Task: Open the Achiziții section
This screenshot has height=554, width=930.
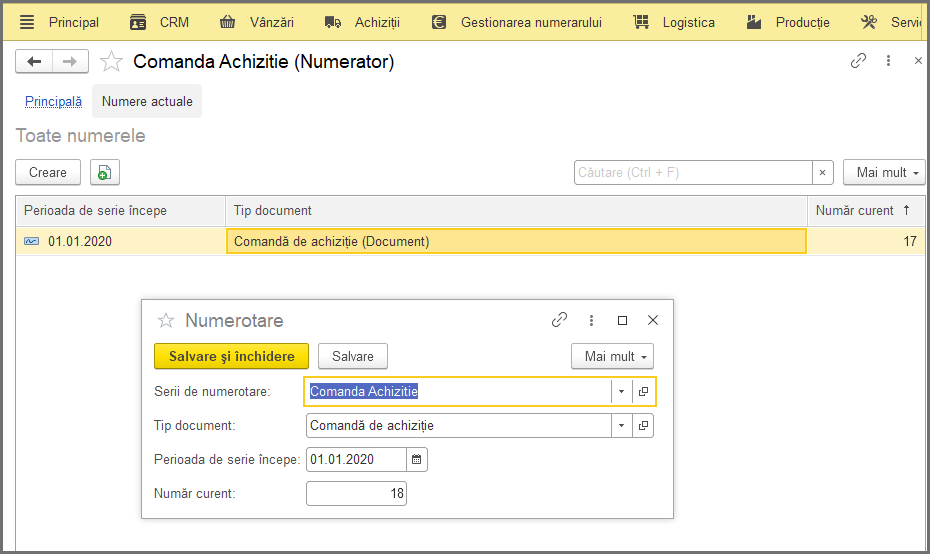Action: pyautogui.click(x=377, y=23)
